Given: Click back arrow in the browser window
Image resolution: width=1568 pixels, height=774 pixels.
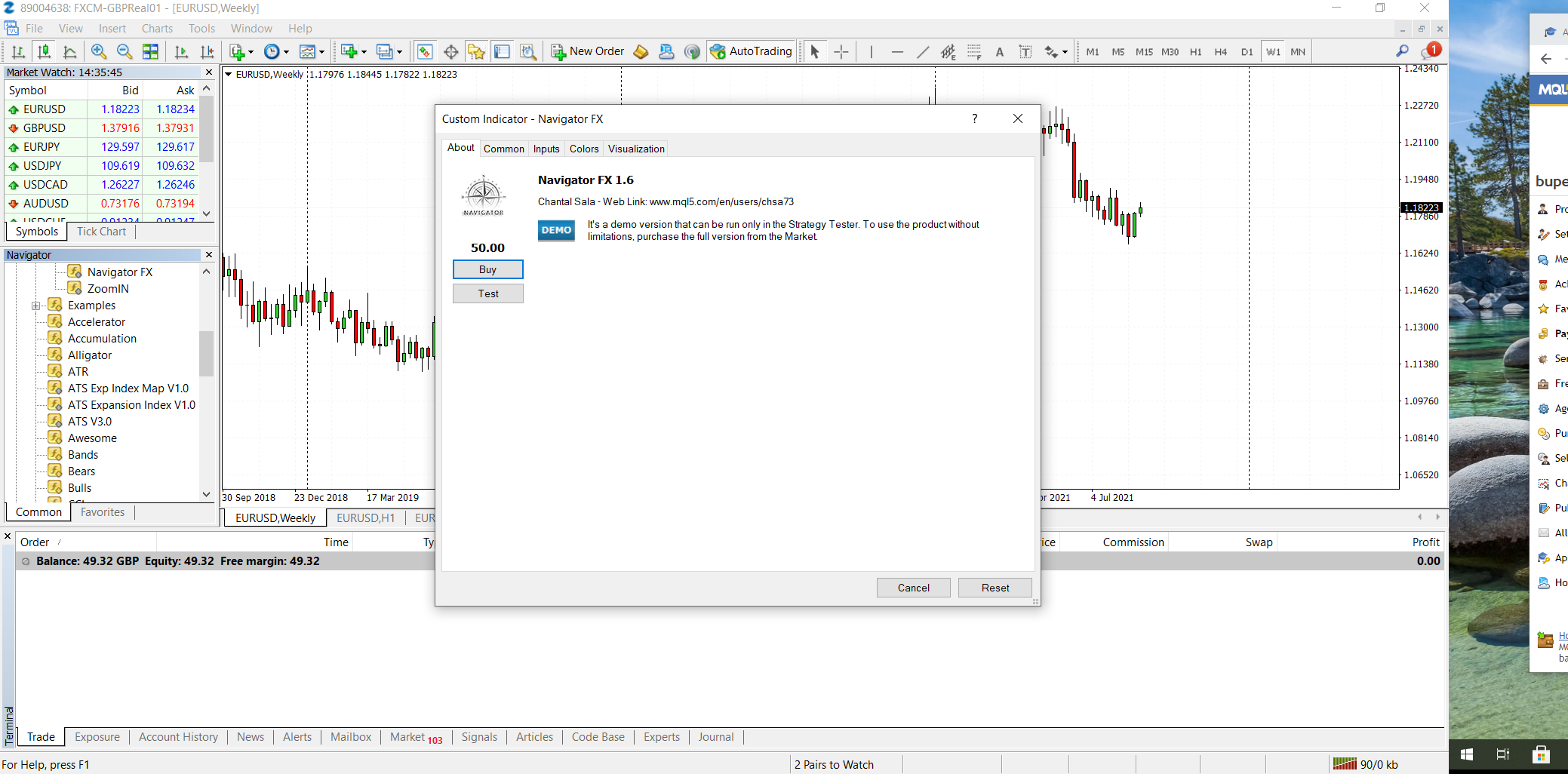Looking at the screenshot, I should coord(1546,59).
